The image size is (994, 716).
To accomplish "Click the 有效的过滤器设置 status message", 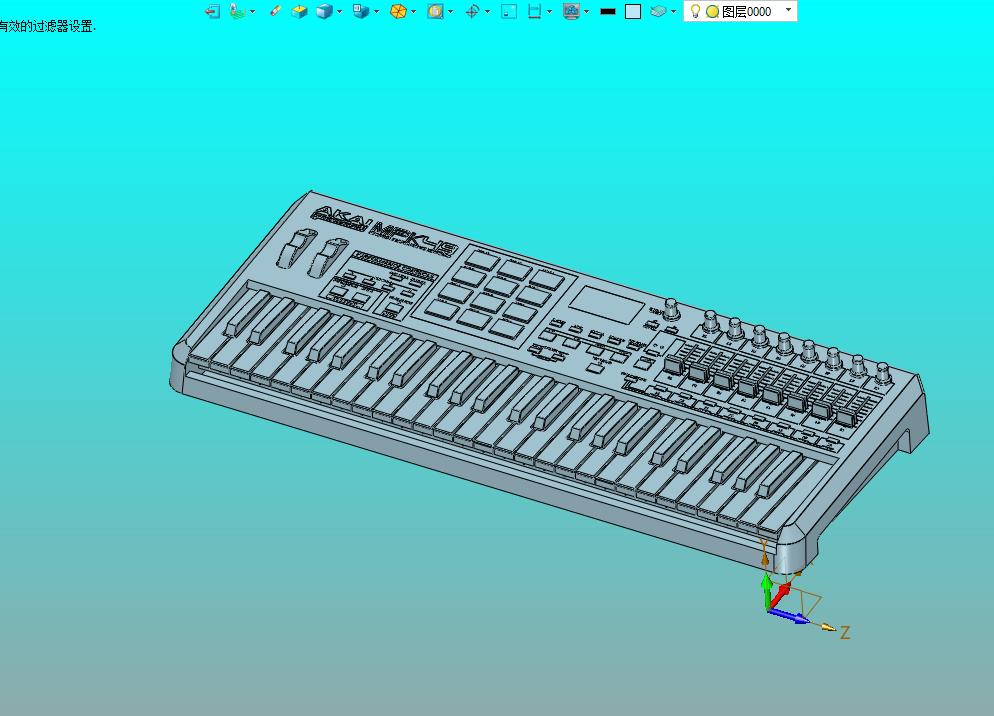I will point(48,26).
